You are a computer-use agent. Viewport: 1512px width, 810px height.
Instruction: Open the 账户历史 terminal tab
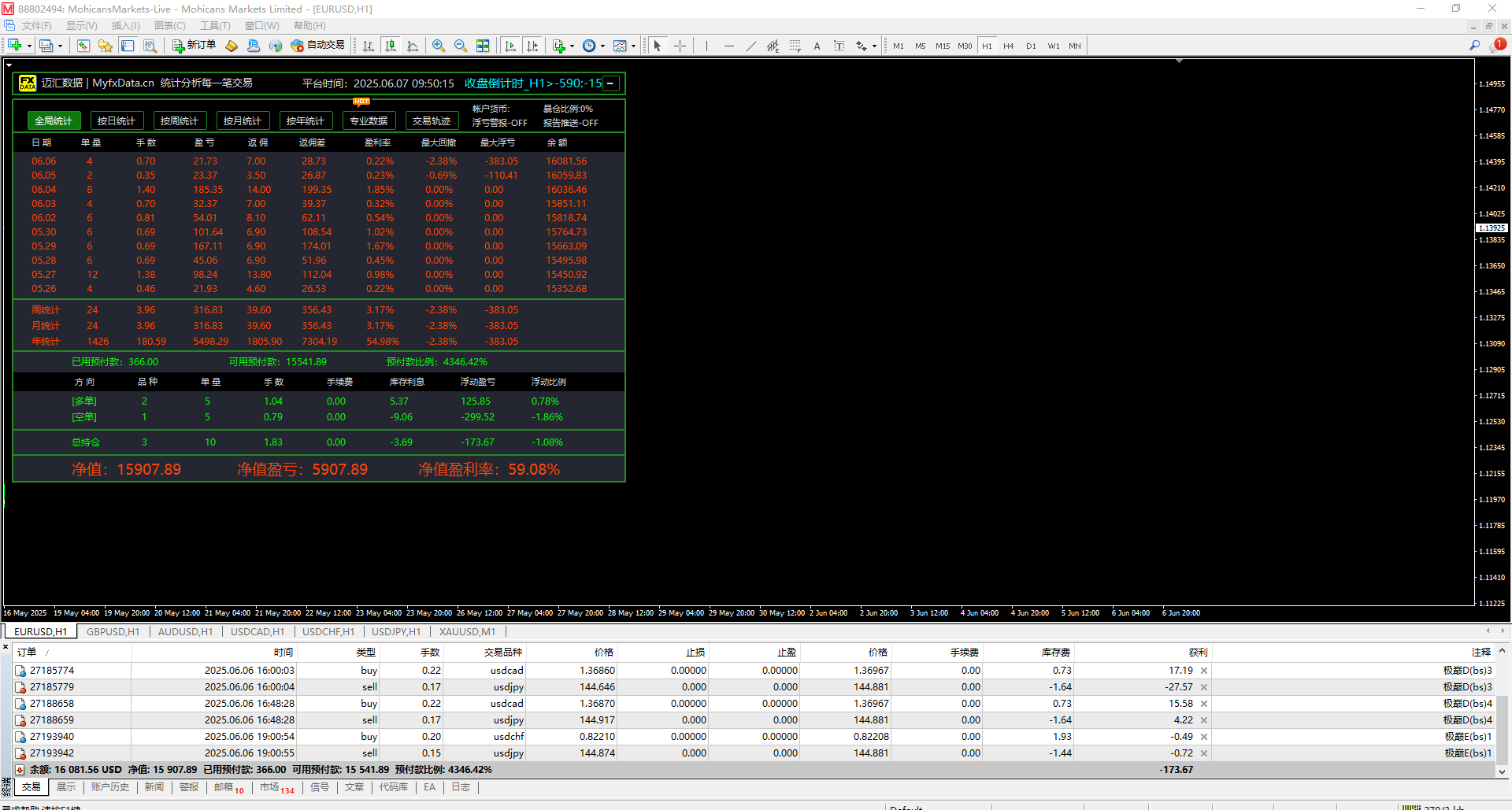click(x=109, y=787)
